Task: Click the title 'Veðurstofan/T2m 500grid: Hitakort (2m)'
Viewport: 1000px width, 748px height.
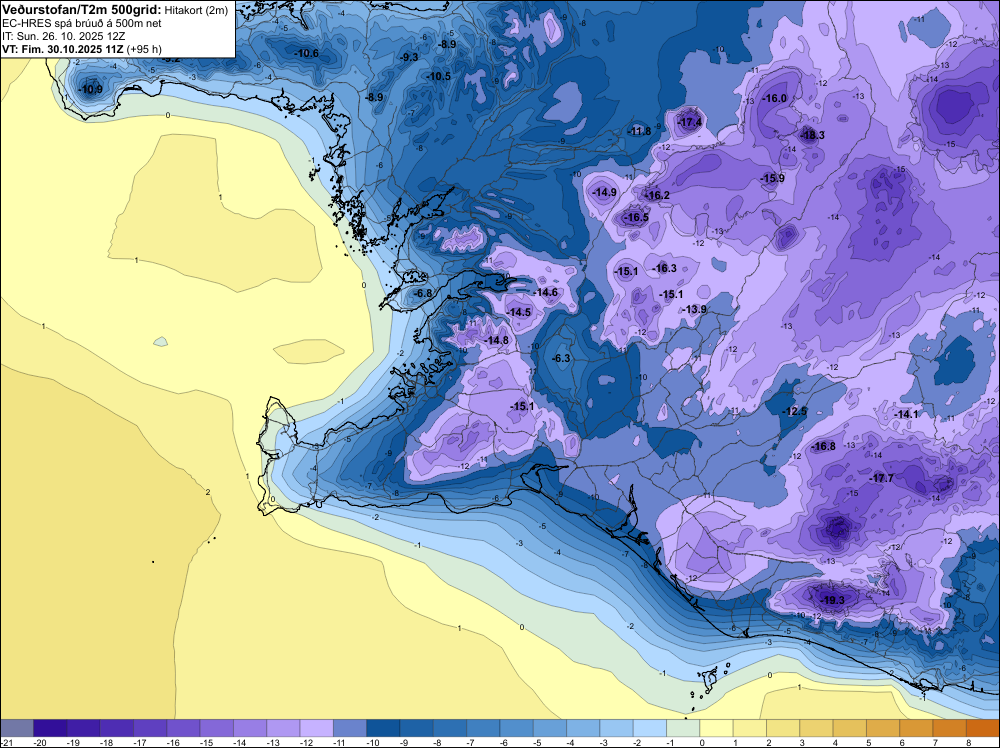Action: coord(115,10)
